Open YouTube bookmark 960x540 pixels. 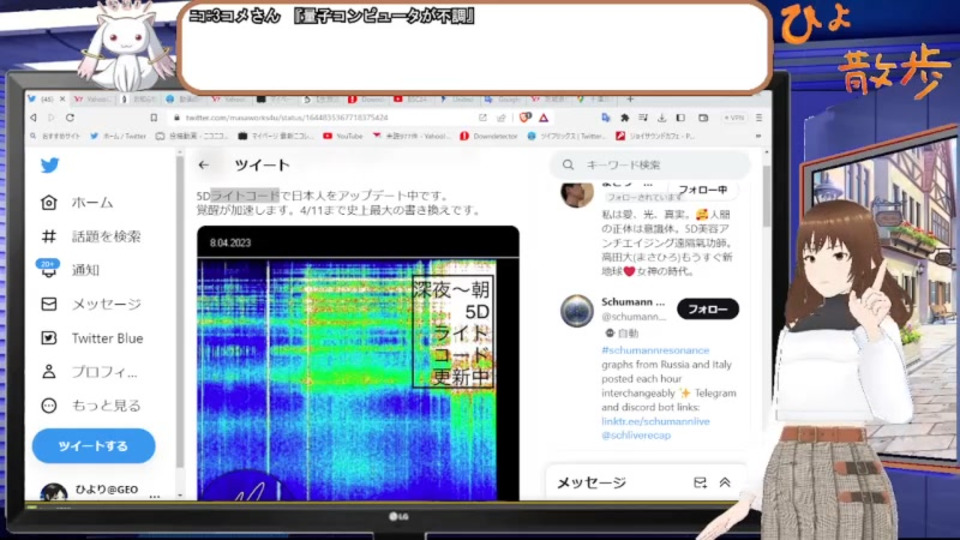point(343,136)
